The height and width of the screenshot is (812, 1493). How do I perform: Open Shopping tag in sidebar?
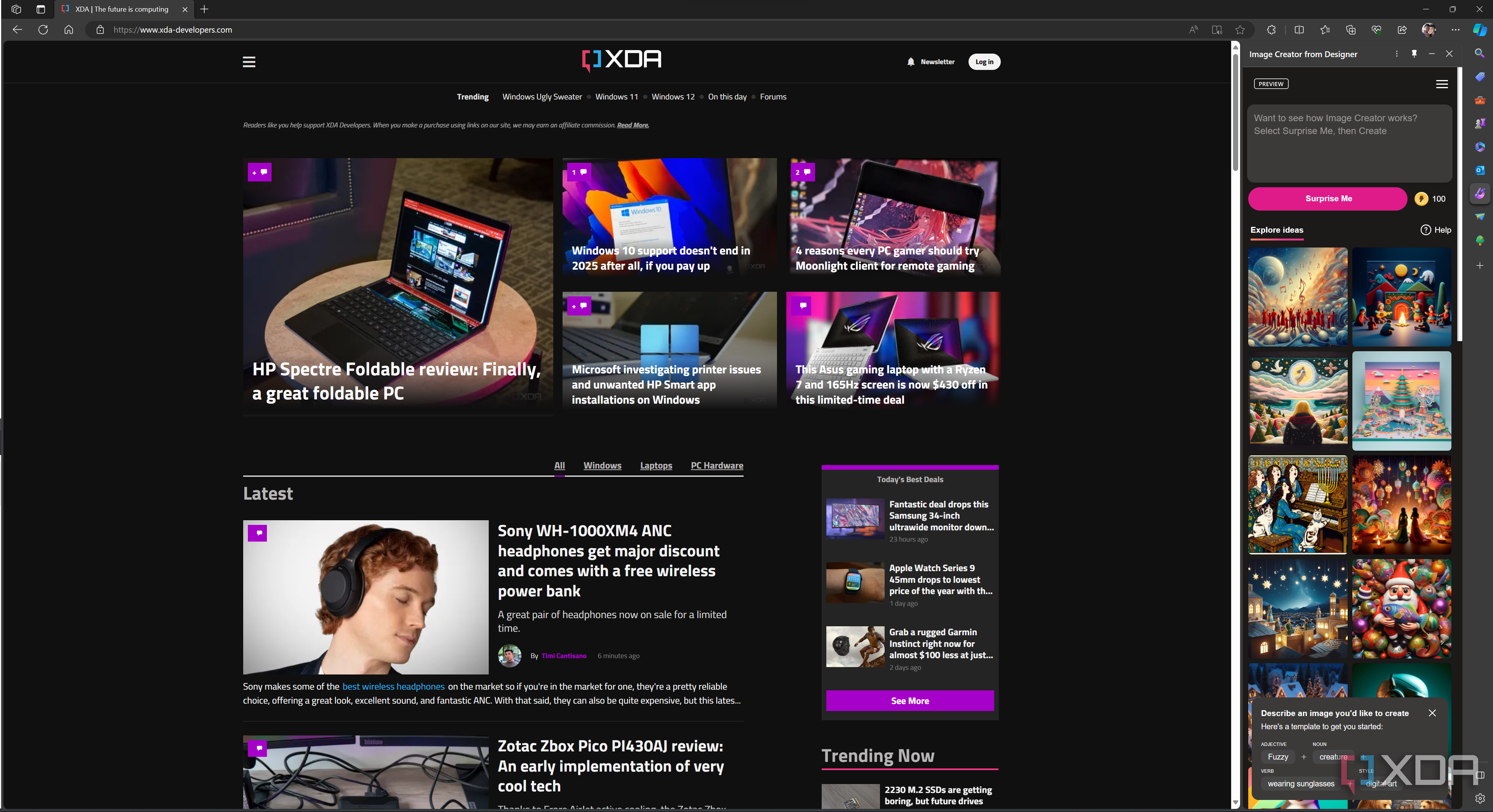pos(1480,77)
